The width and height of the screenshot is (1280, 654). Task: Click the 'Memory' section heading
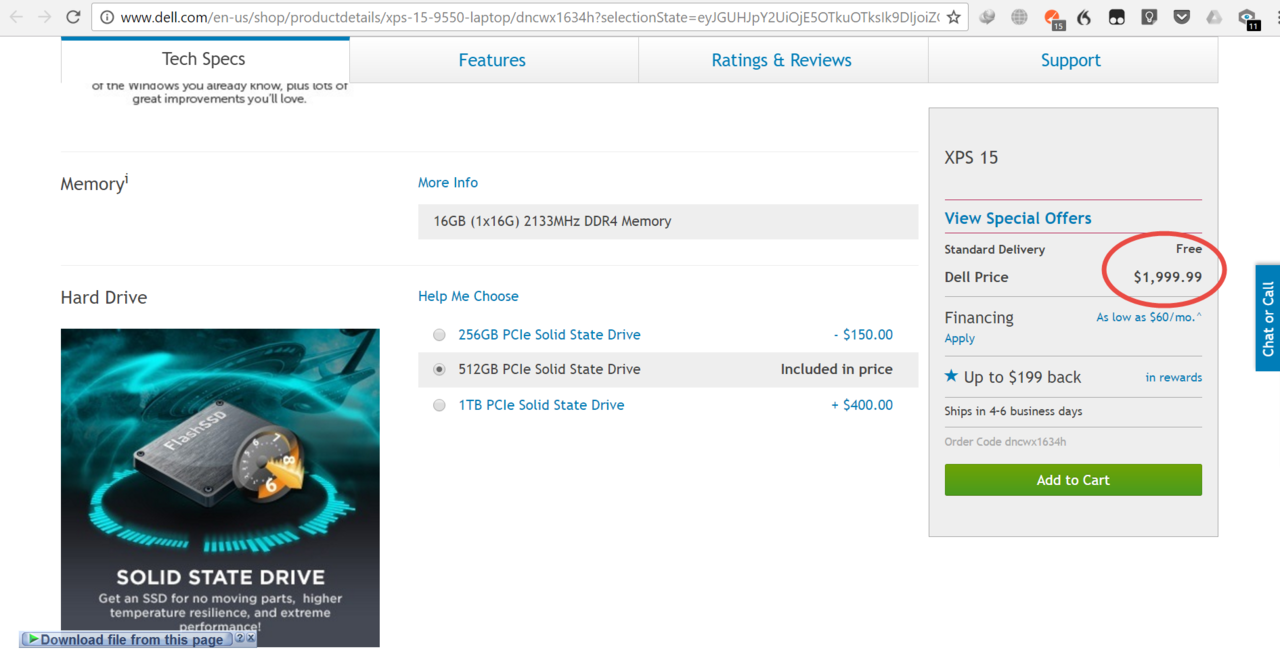click(95, 183)
